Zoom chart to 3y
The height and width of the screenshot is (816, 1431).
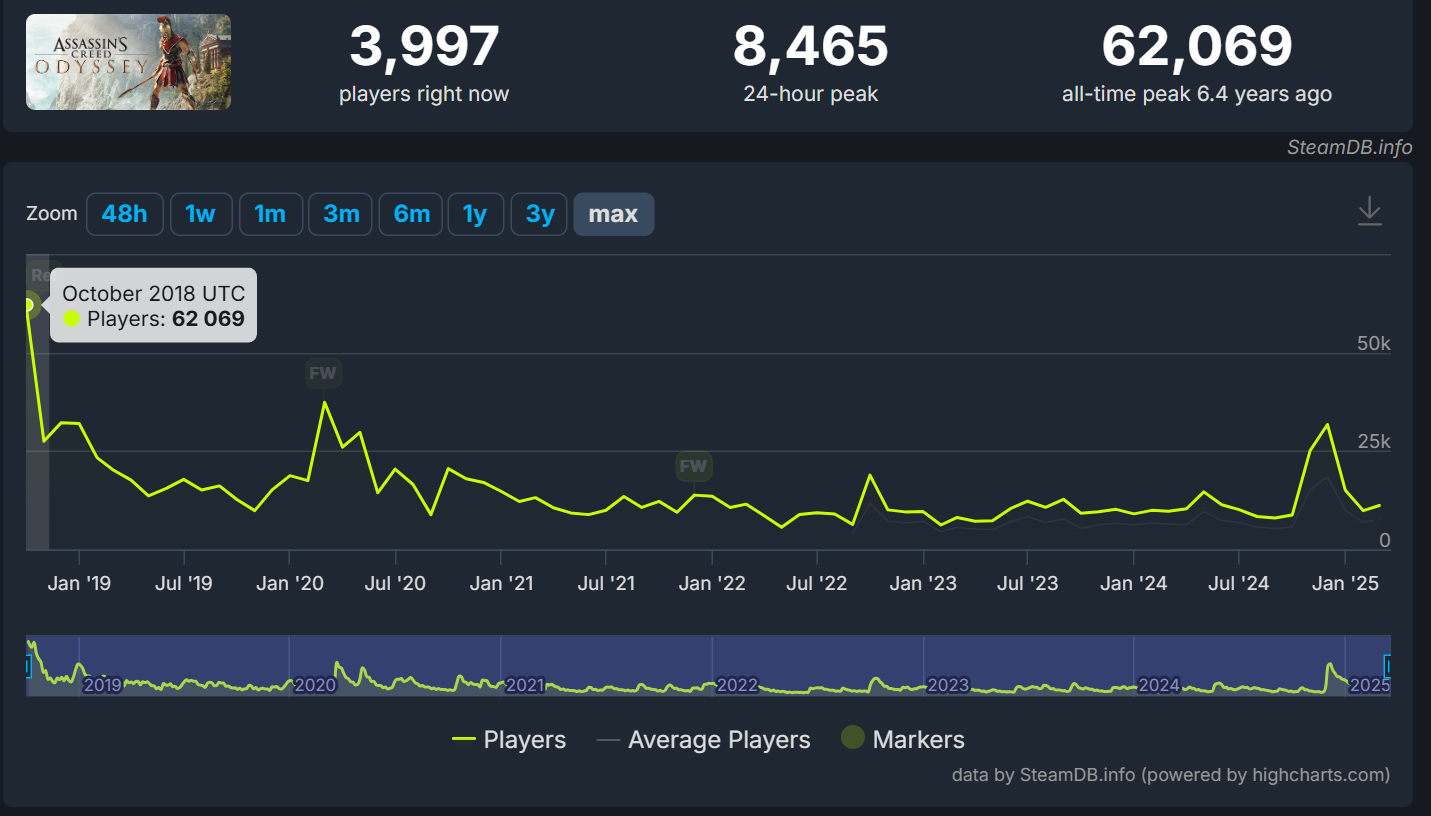pos(540,214)
